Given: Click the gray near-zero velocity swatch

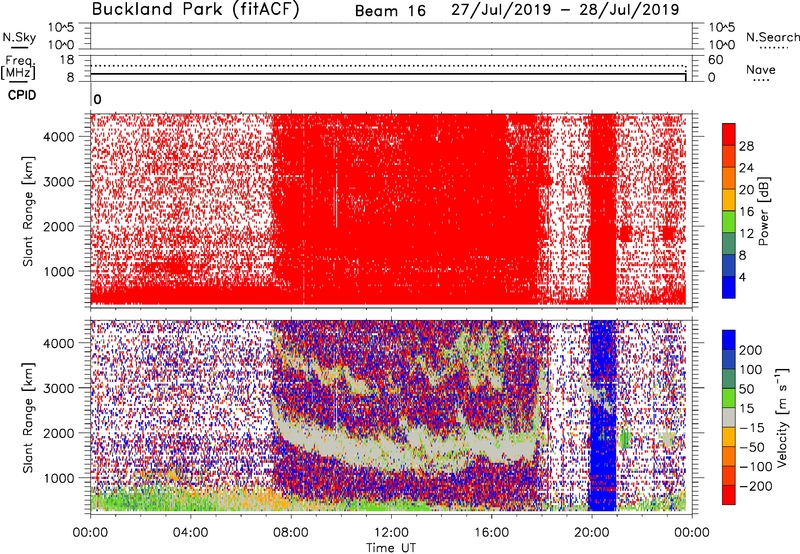Looking at the screenshot, I should point(729,417).
